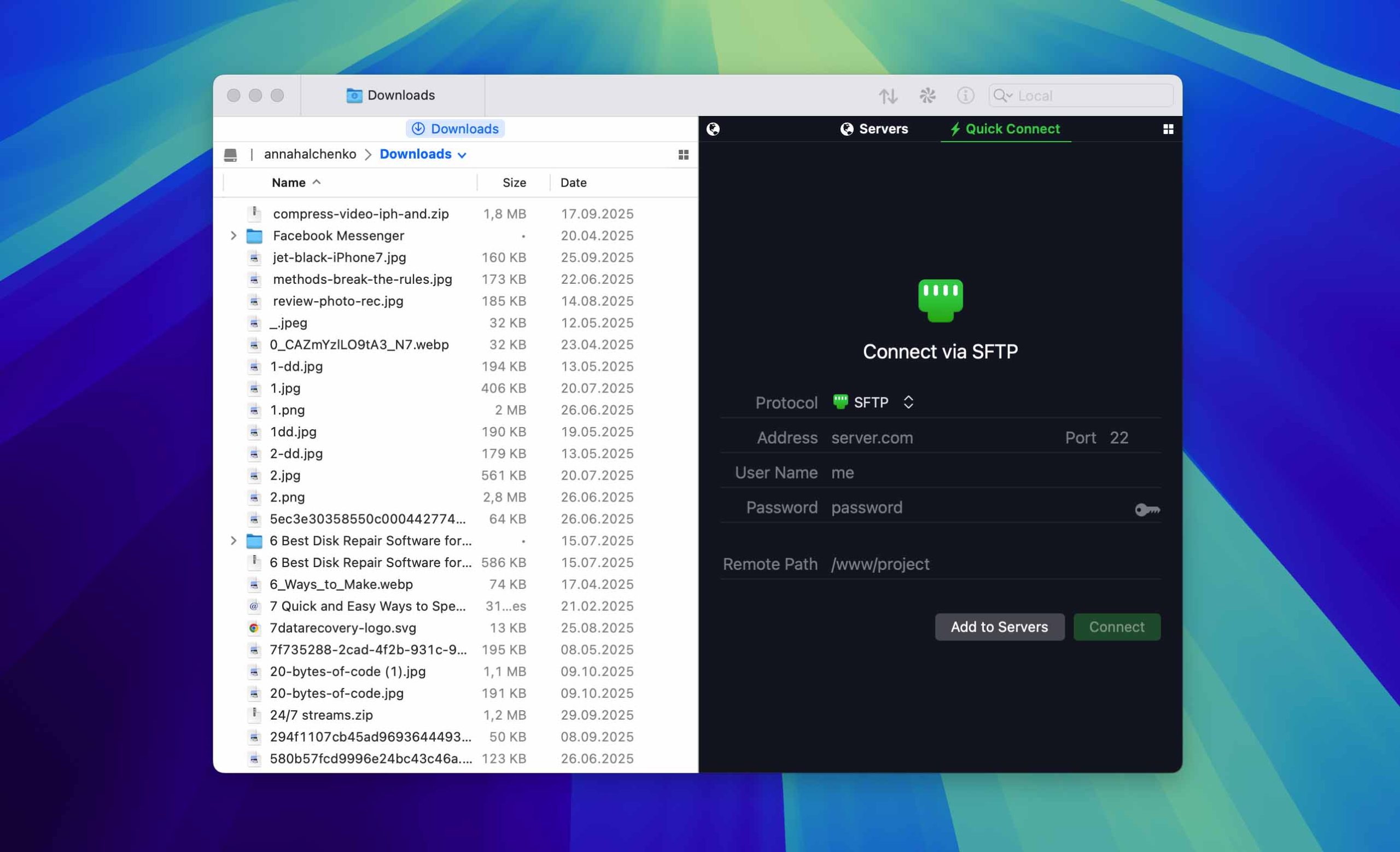Switch local pane to grid view icon
Viewport: 1400px width, 852px height.
[x=683, y=155]
